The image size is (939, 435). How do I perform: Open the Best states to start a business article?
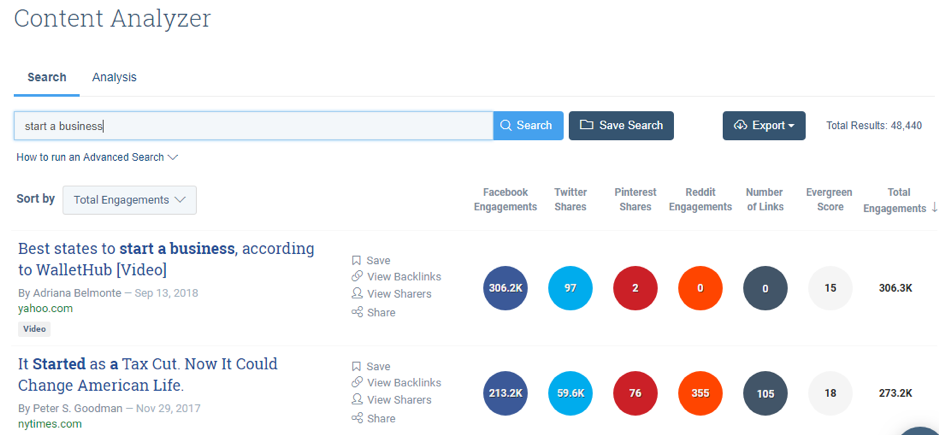pyautogui.click(x=166, y=259)
